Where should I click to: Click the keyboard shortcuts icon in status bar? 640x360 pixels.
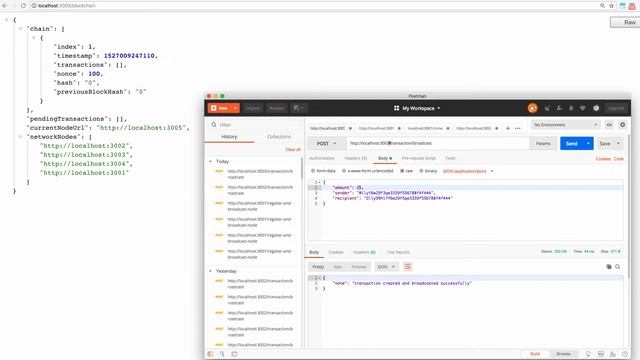[613, 354]
